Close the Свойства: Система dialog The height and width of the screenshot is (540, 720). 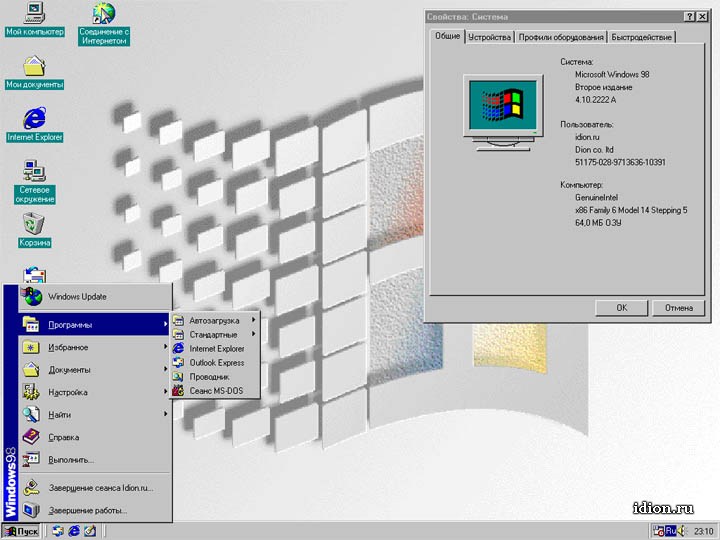click(702, 17)
